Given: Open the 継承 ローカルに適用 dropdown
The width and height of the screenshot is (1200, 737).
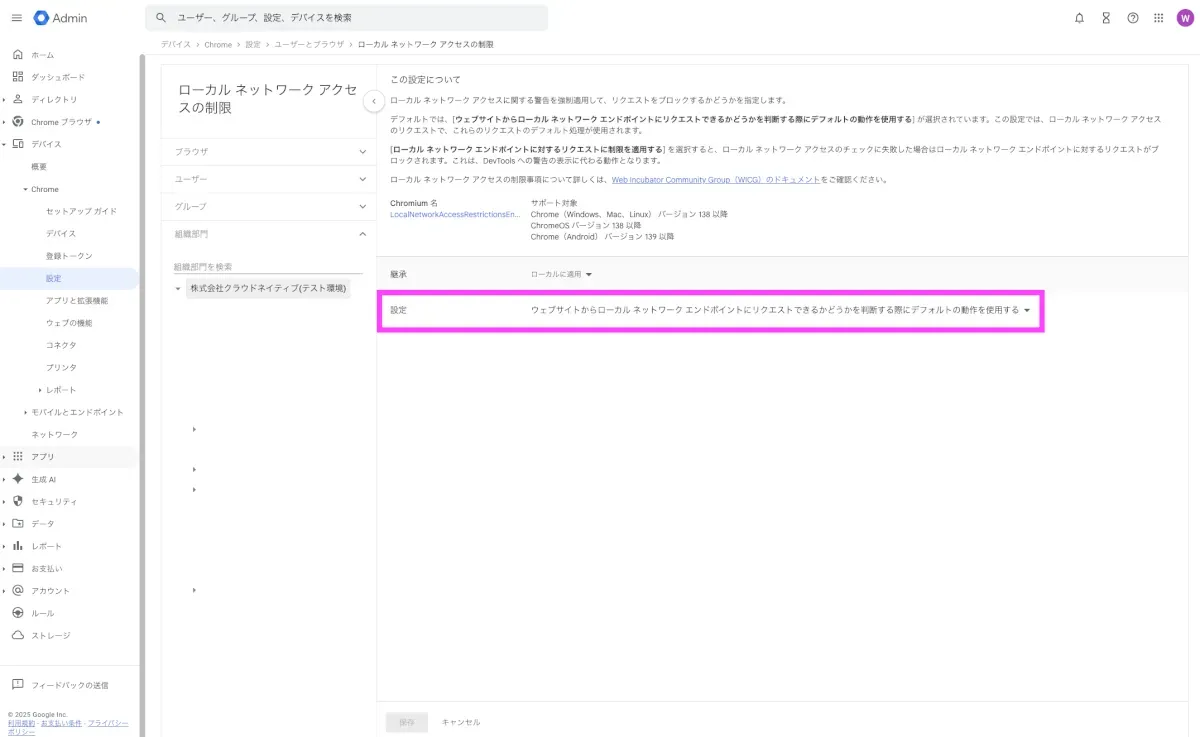Looking at the screenshot, I should (x=561, y=274).
